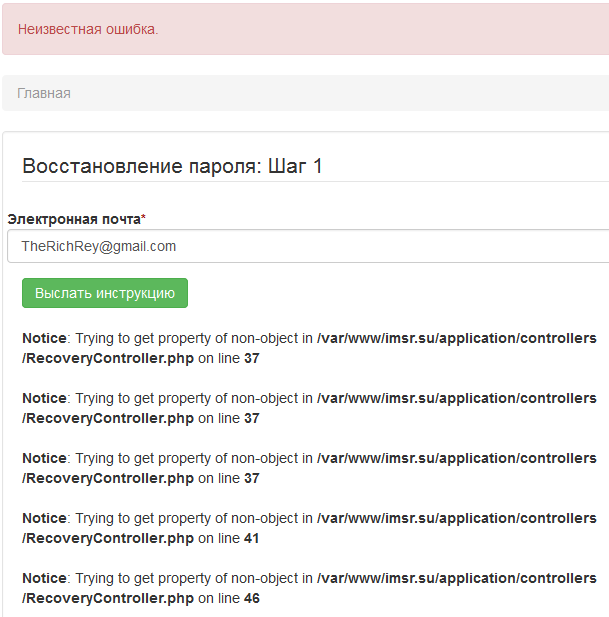The width and height of the screenshot is (609, 617).
Task: Click the second line 37 notice message
Action: tap(309, 408)
